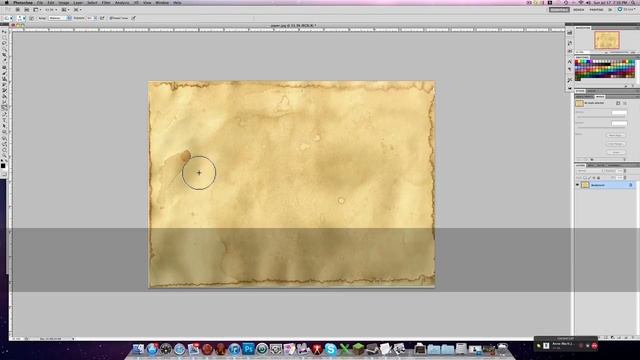
Task: Click the Swatches panel tab
Action: point(582,57)
